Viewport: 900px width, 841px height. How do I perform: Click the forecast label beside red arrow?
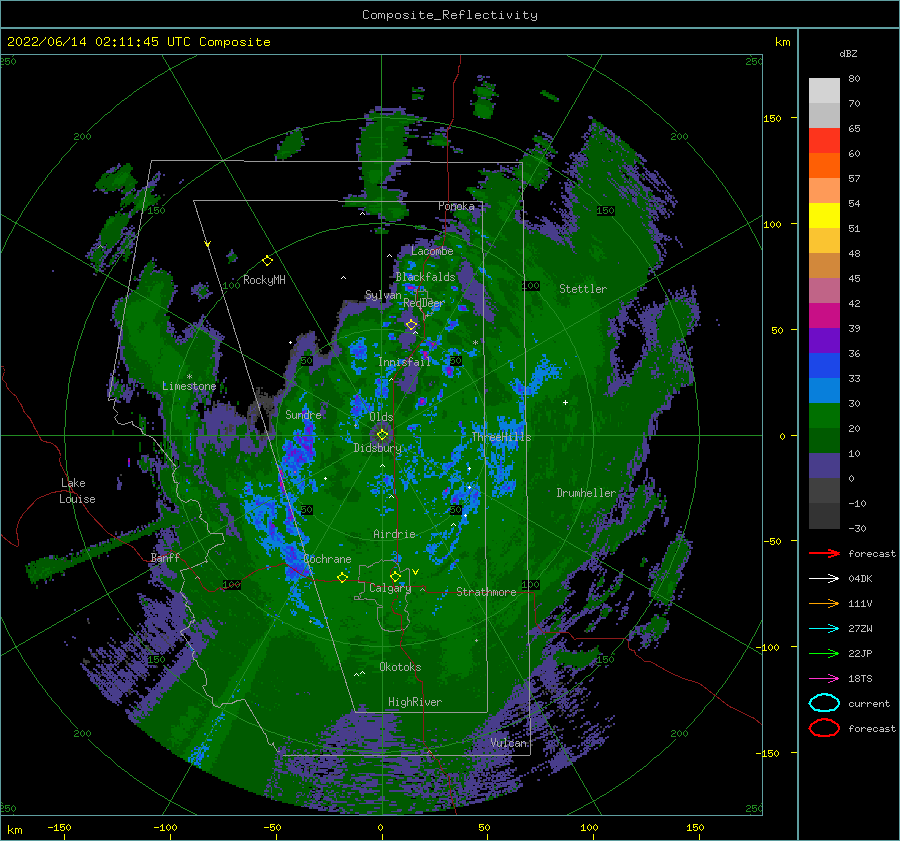coord(872,553)
